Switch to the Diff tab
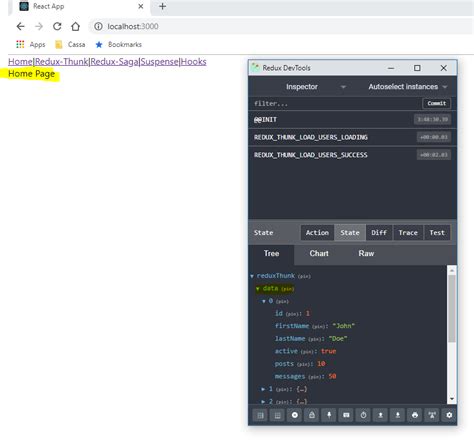Image resolution: width=474 pixels, height=443 pixels. (379, 233)
